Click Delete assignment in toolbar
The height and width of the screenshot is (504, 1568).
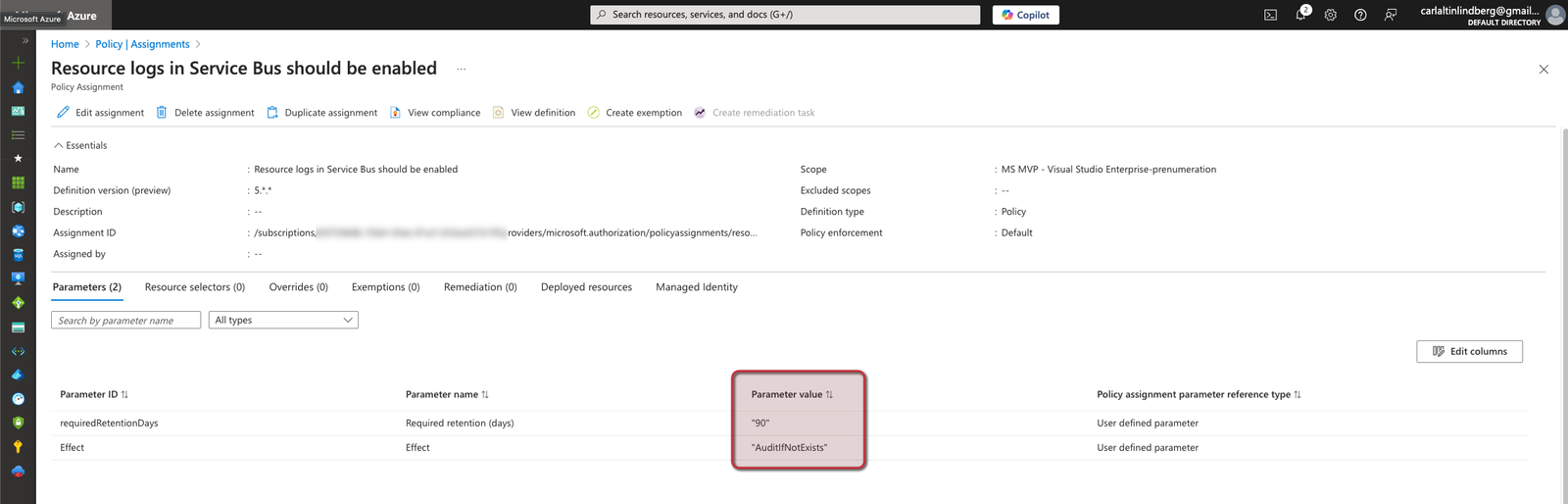205,113
